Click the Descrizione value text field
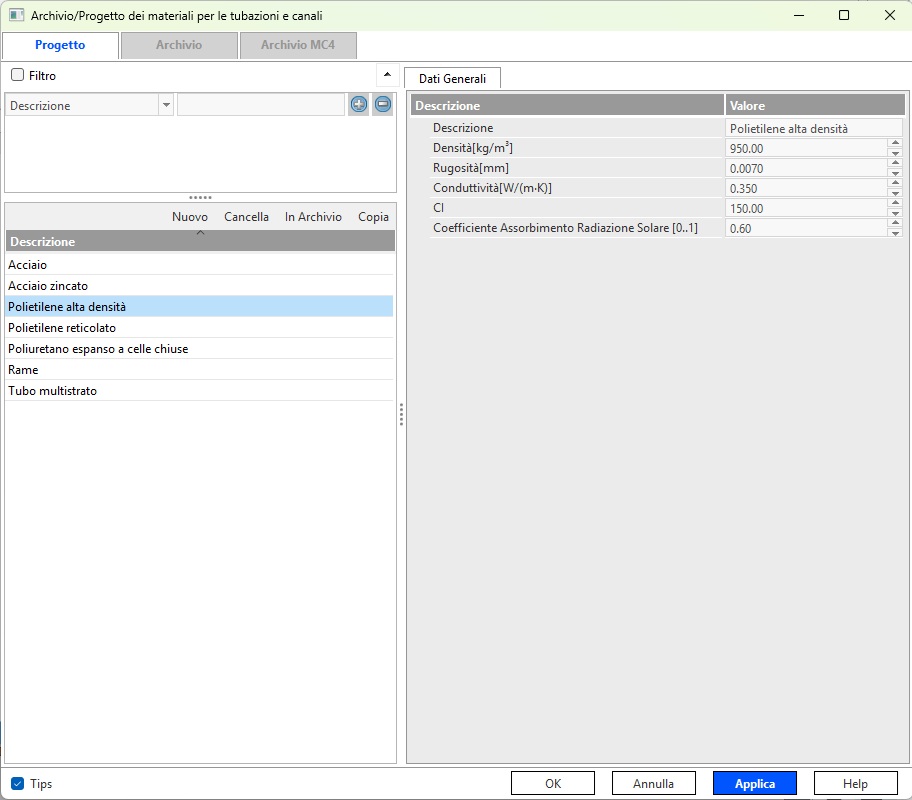912x800 pixels. pyautogui.click(x=813, y=129)
